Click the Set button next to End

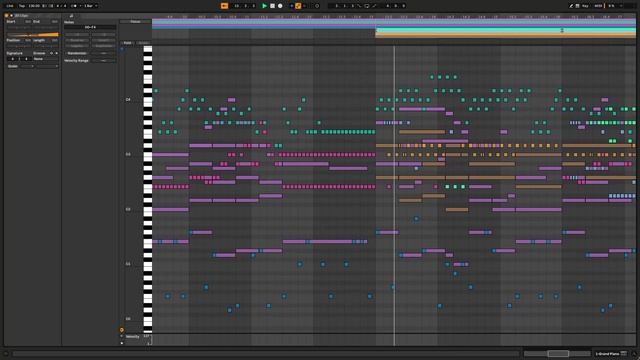[55, 21]
